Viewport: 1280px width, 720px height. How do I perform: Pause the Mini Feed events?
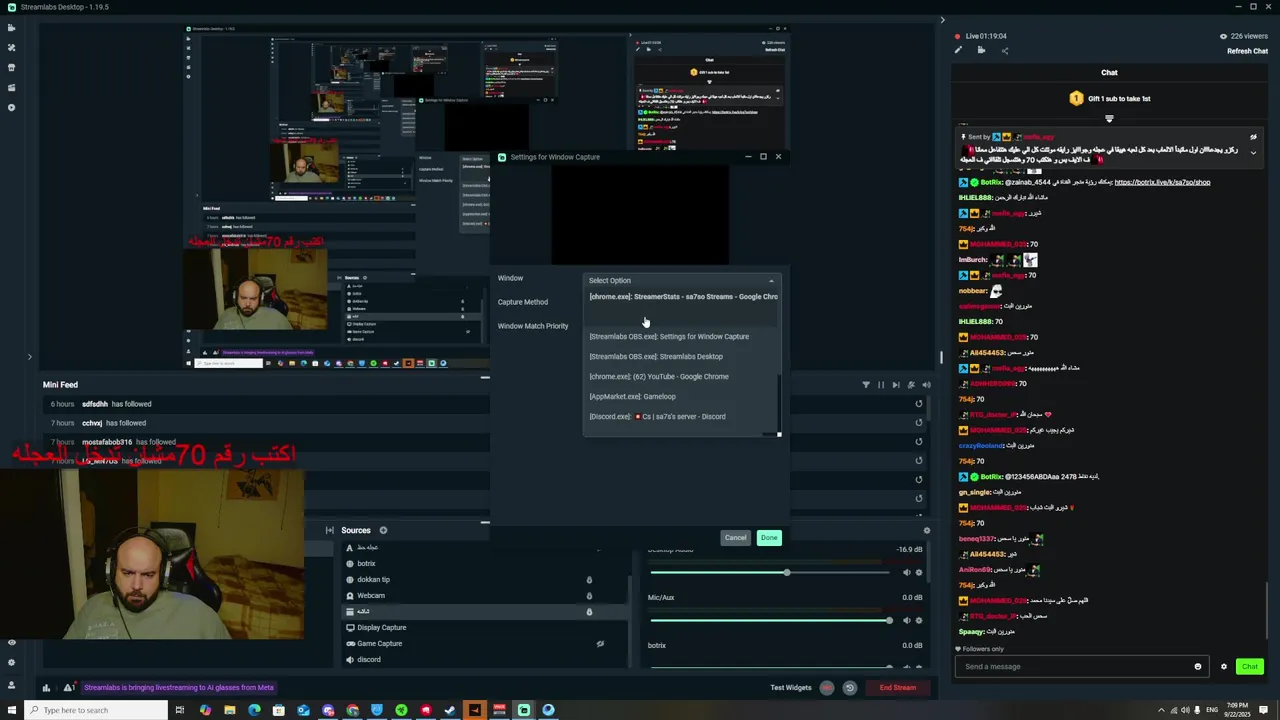[x=881, y=385]
